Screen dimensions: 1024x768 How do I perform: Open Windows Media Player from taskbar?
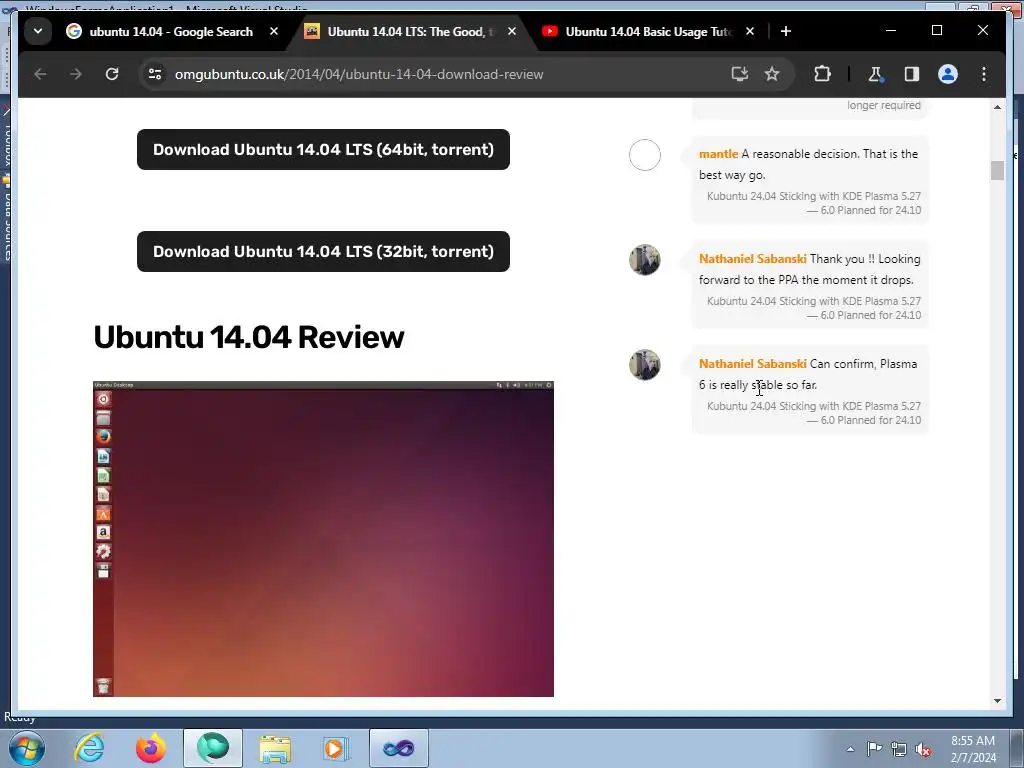coord(336,748)
